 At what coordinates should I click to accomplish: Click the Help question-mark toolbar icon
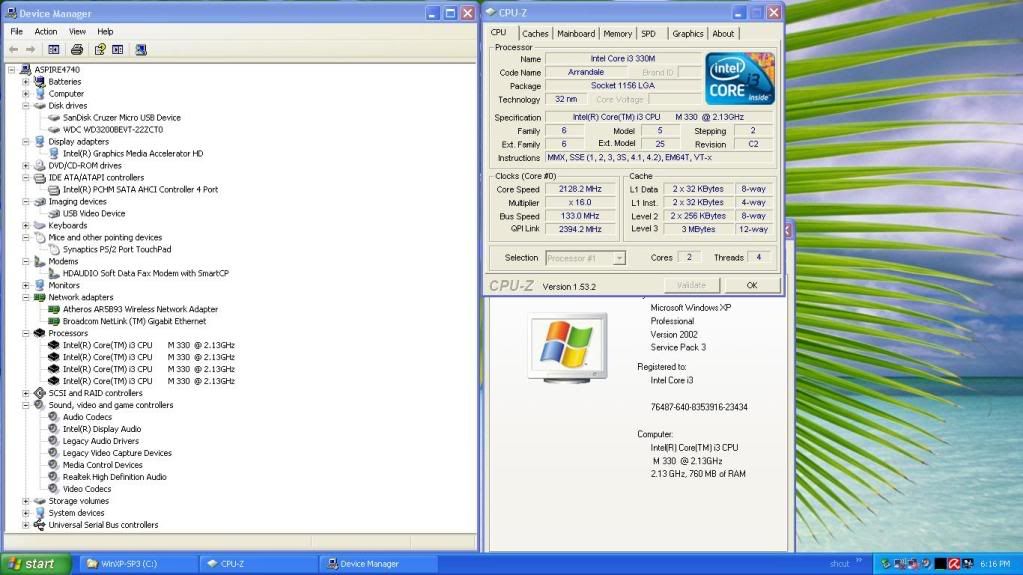100,50
